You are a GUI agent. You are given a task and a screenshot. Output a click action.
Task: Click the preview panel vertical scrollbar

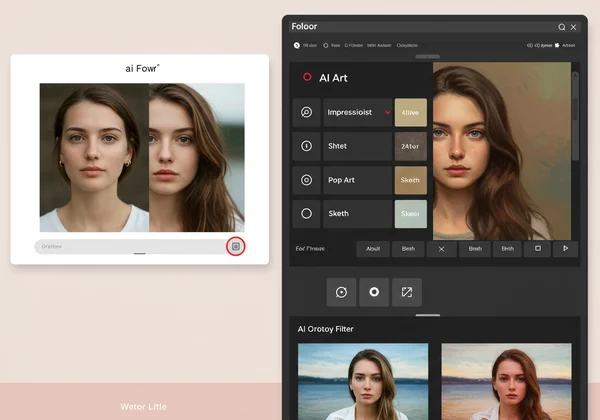pos(575,115)
